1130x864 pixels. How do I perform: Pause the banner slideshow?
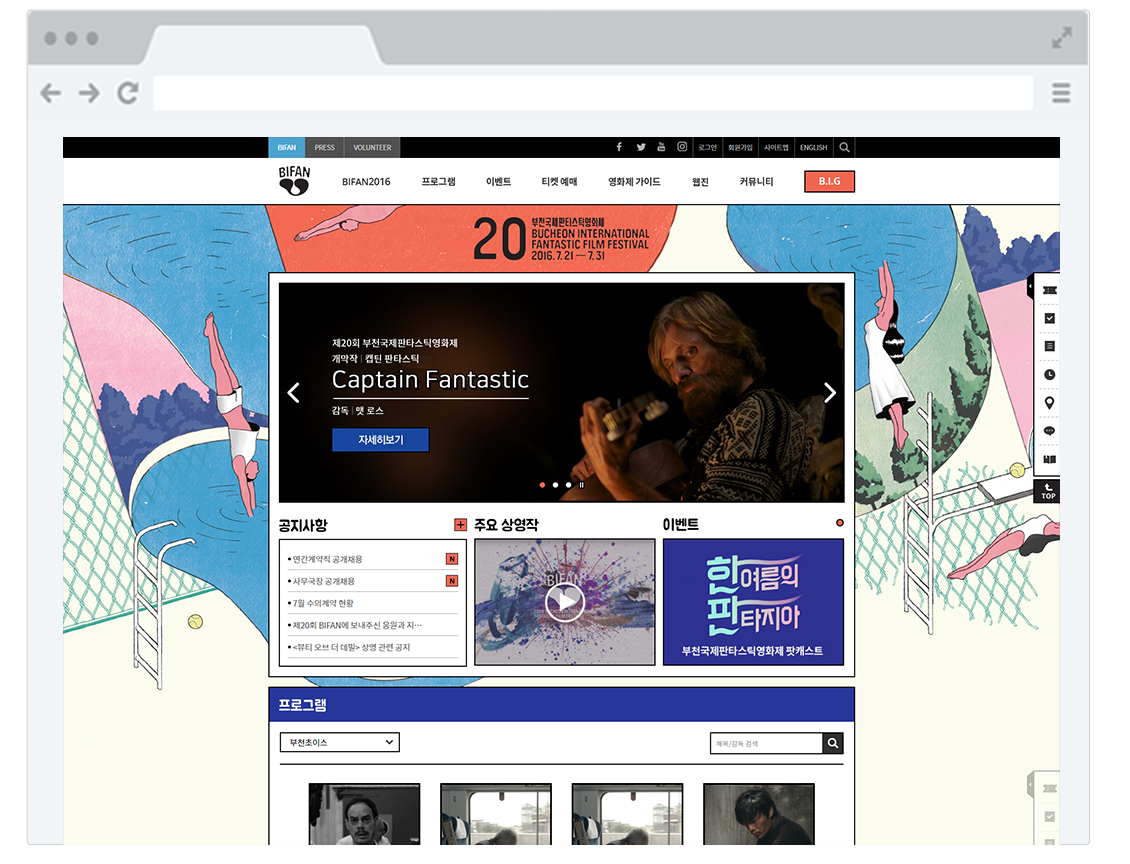point(582,485)
